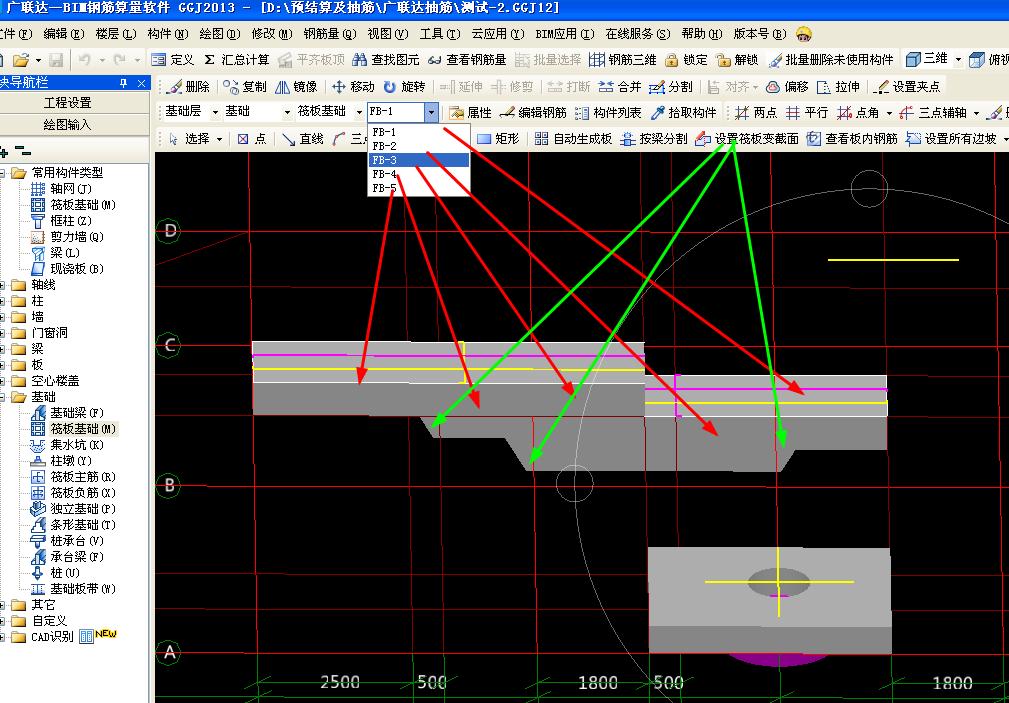Open 查找图元 find element tool
The height and width of the screenshot is (703, 1009).
(385, 60)
